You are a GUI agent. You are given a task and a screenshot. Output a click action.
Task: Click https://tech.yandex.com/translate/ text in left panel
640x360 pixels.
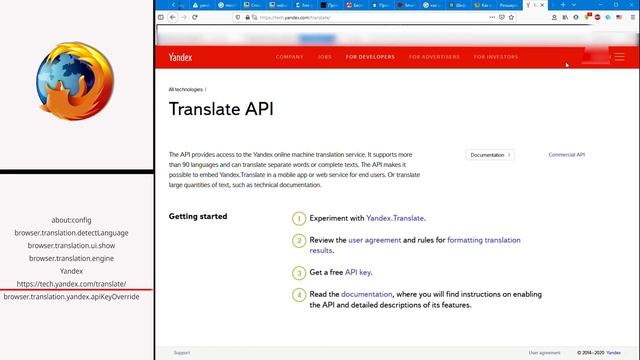pos(71,284)
